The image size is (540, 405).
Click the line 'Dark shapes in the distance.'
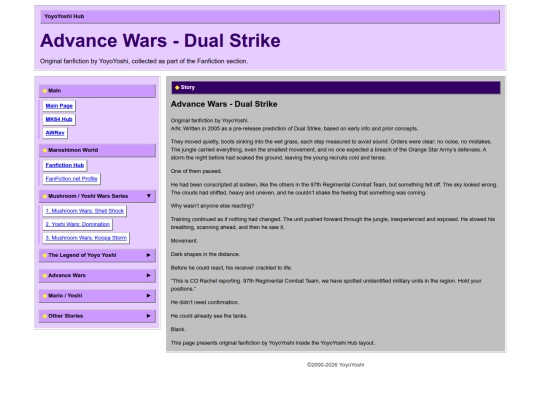[x=205, y=254]
